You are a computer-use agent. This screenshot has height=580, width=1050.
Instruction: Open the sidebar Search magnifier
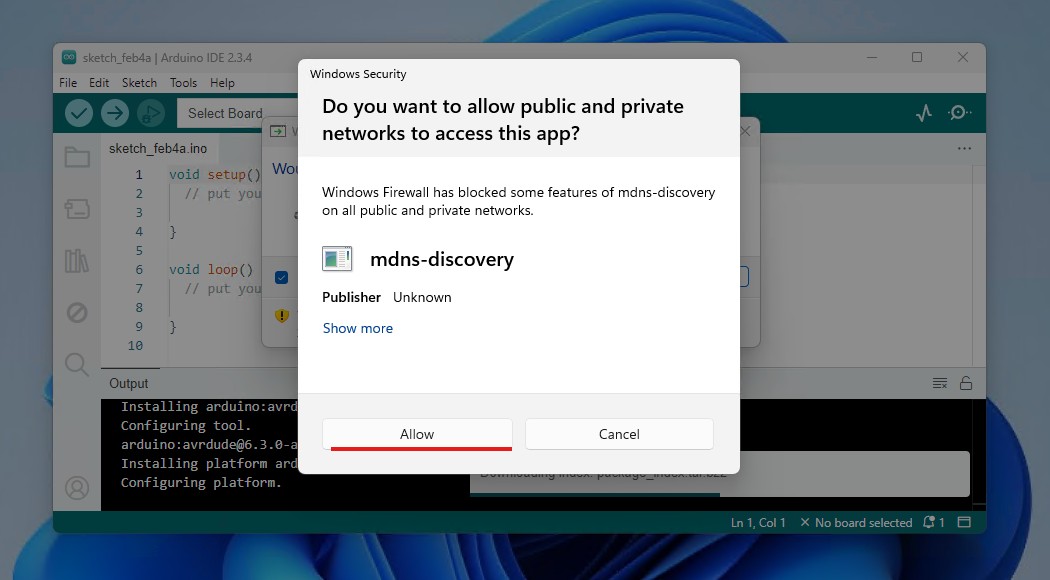(77, 364)
